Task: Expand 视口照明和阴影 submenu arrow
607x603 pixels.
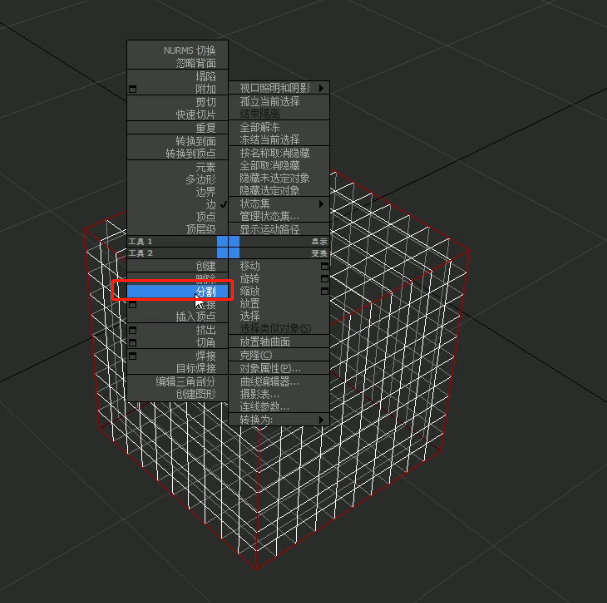Action: pyautogui.click(x=321, y=88)
